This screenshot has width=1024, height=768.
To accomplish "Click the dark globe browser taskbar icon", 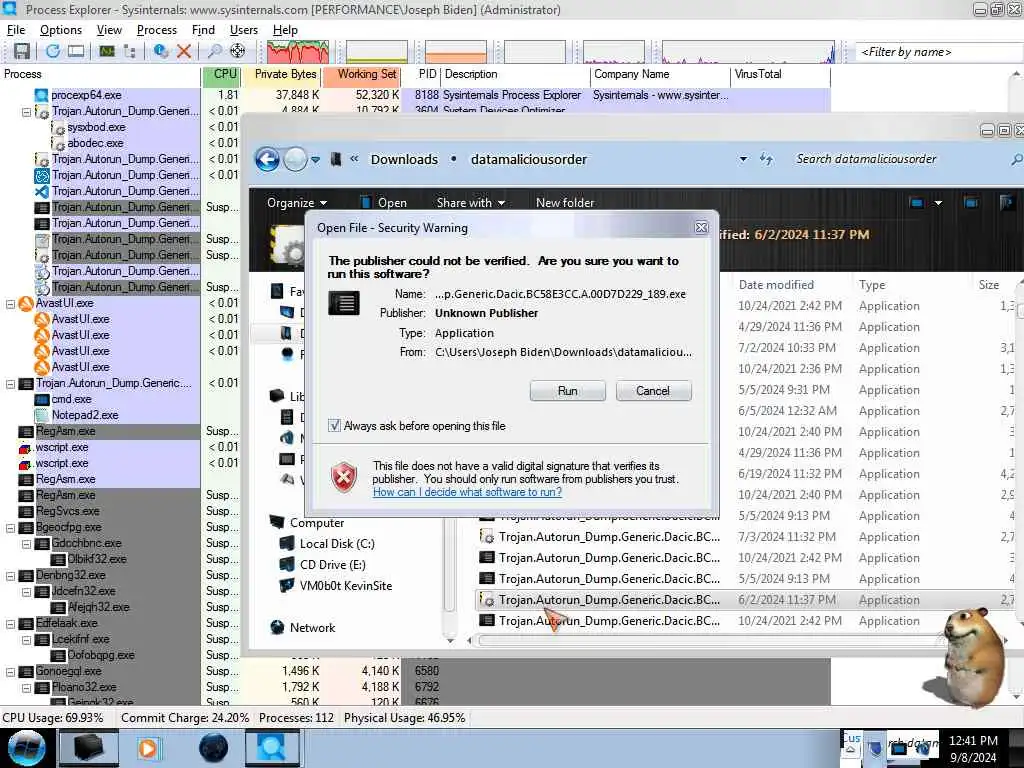I will coord(213,748).
